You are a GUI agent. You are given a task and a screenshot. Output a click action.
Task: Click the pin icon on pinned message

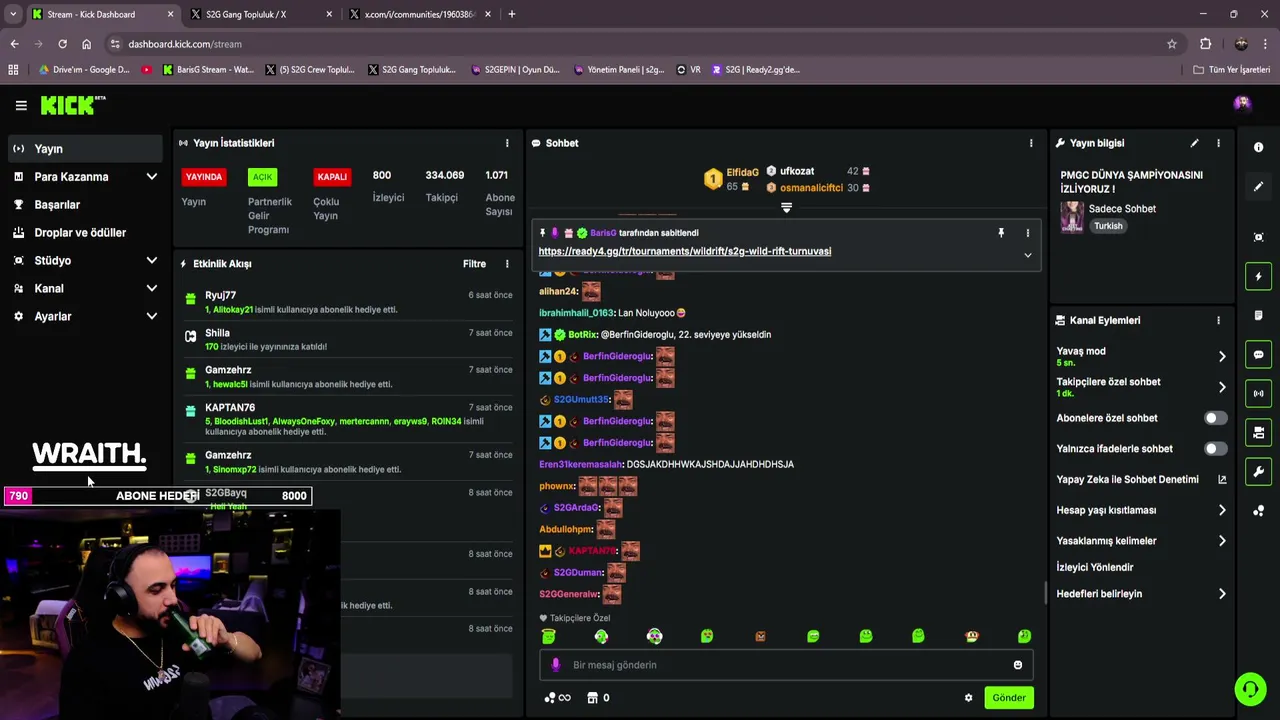coord(1000,233)
